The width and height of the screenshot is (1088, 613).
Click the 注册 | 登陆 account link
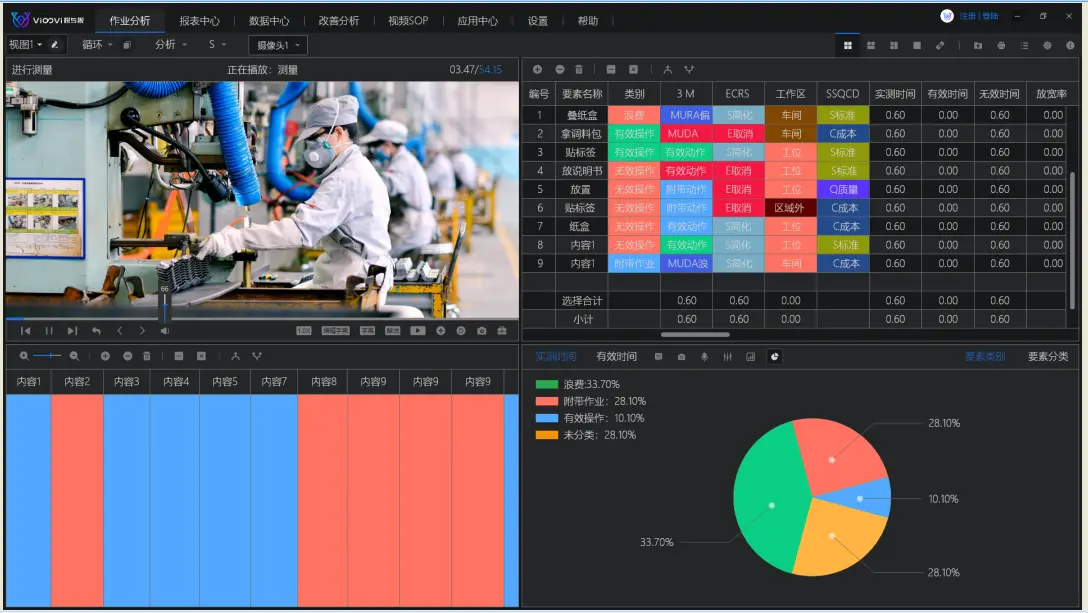pos(978,16)
